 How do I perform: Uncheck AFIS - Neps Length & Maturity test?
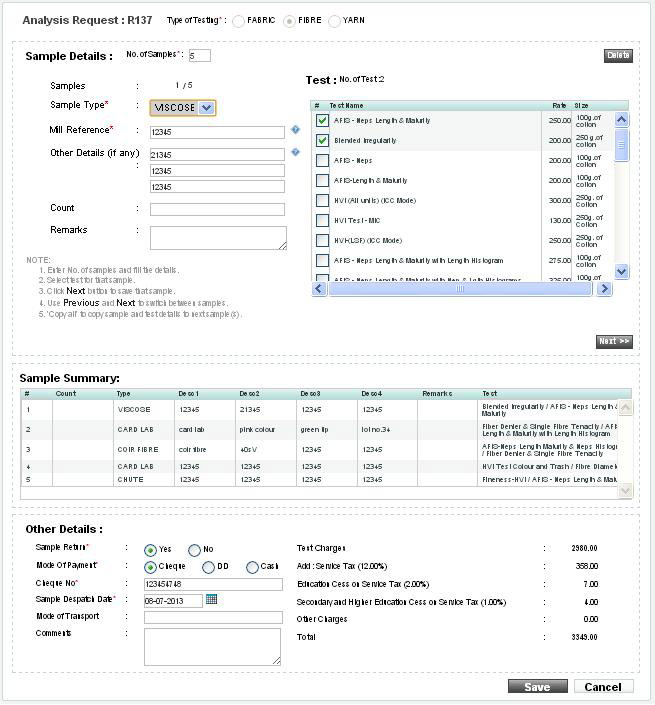point(322,120)
